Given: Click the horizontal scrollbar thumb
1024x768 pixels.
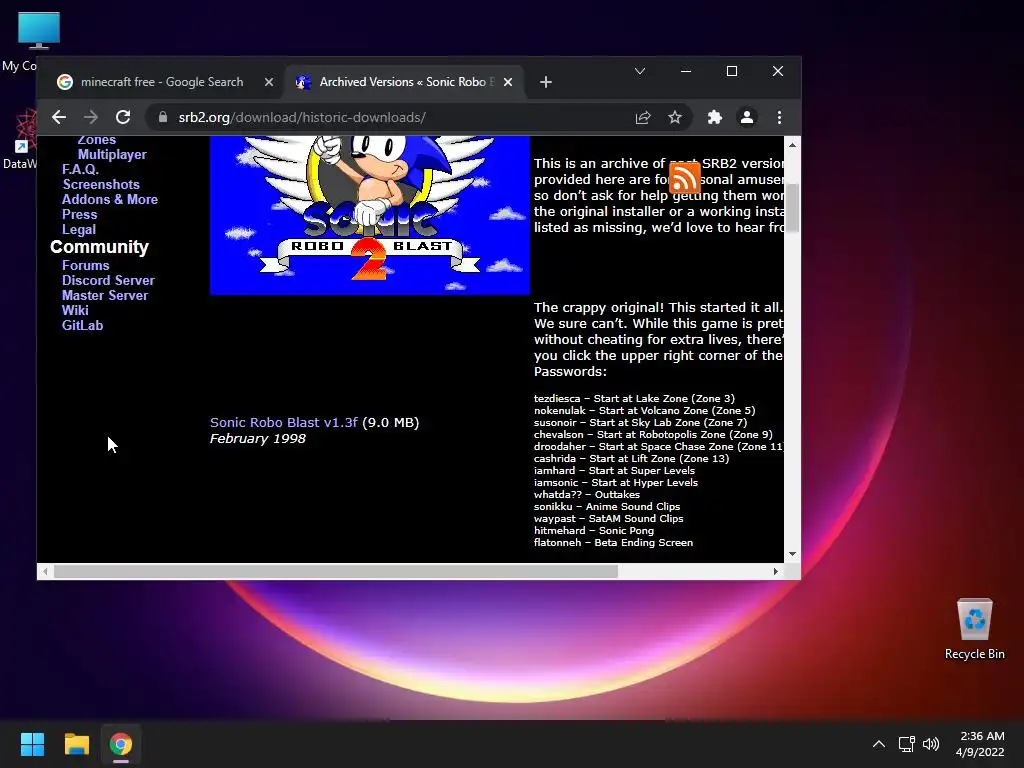Looking at the screenshot, I should pyautogui.click(x=336, y=571).
